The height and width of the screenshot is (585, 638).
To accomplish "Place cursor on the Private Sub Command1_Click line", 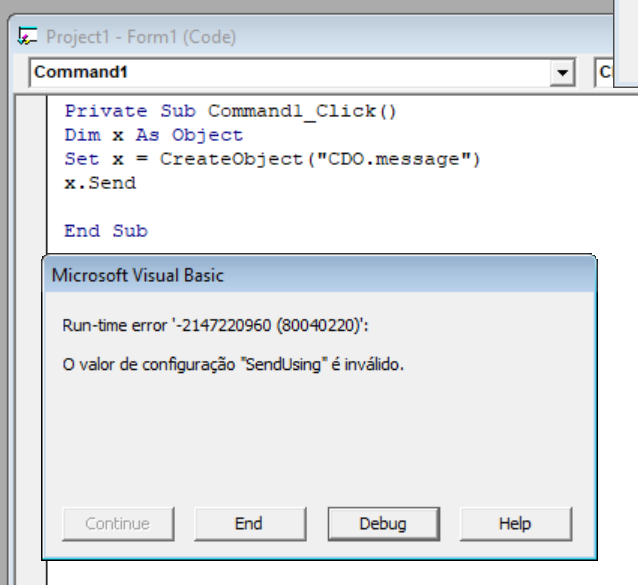I will point(230,111).
